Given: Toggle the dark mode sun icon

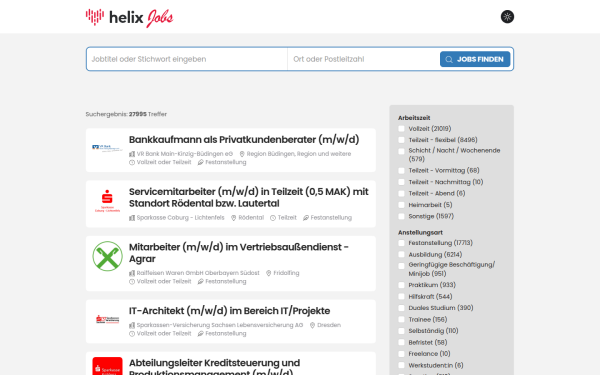Looking at the screenshot, I should [x=507, y=16].
